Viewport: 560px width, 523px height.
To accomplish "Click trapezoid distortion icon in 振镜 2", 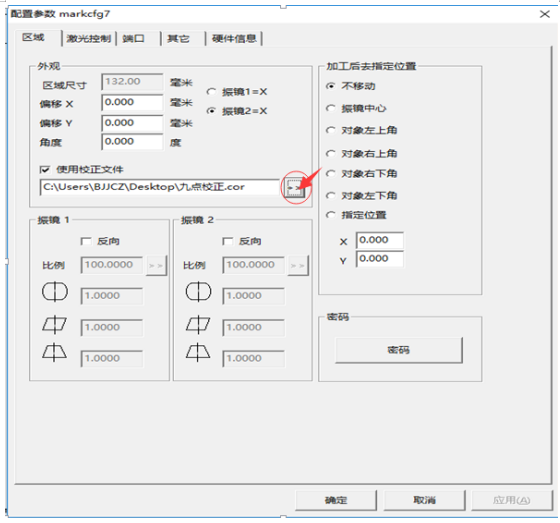I will click(198, 353).
